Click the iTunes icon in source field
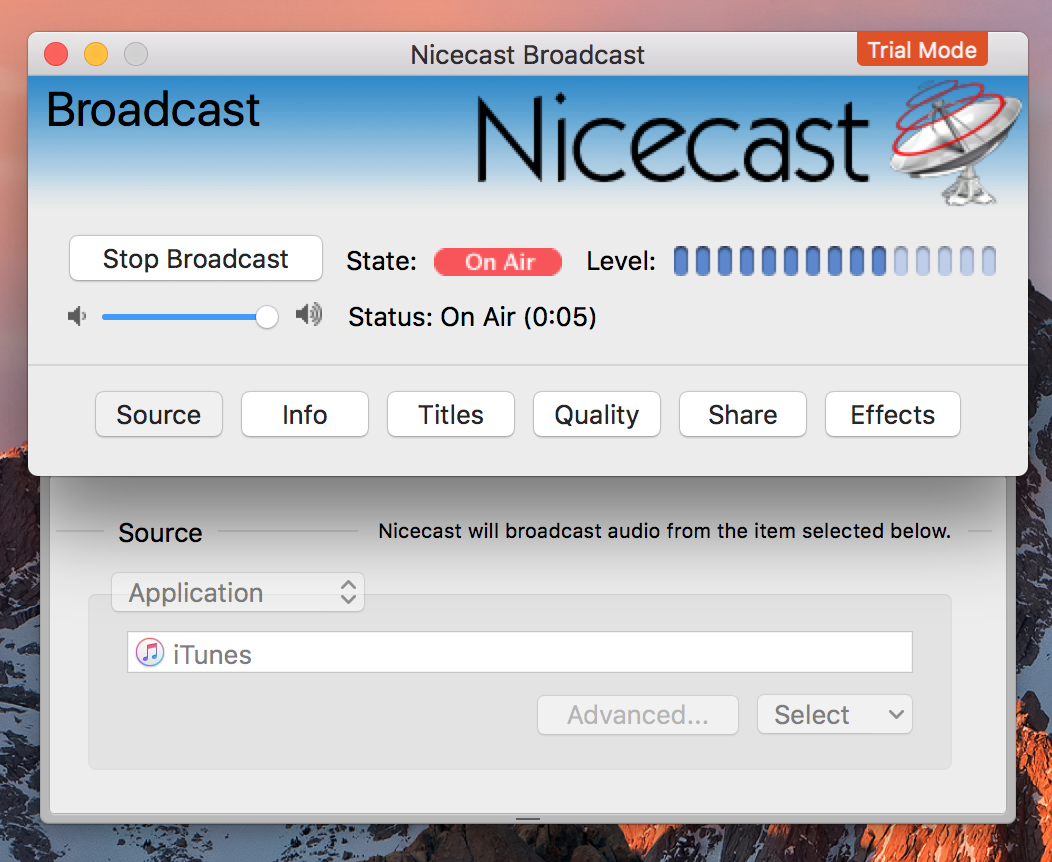Screen dimensions: 1052x862 150,652
